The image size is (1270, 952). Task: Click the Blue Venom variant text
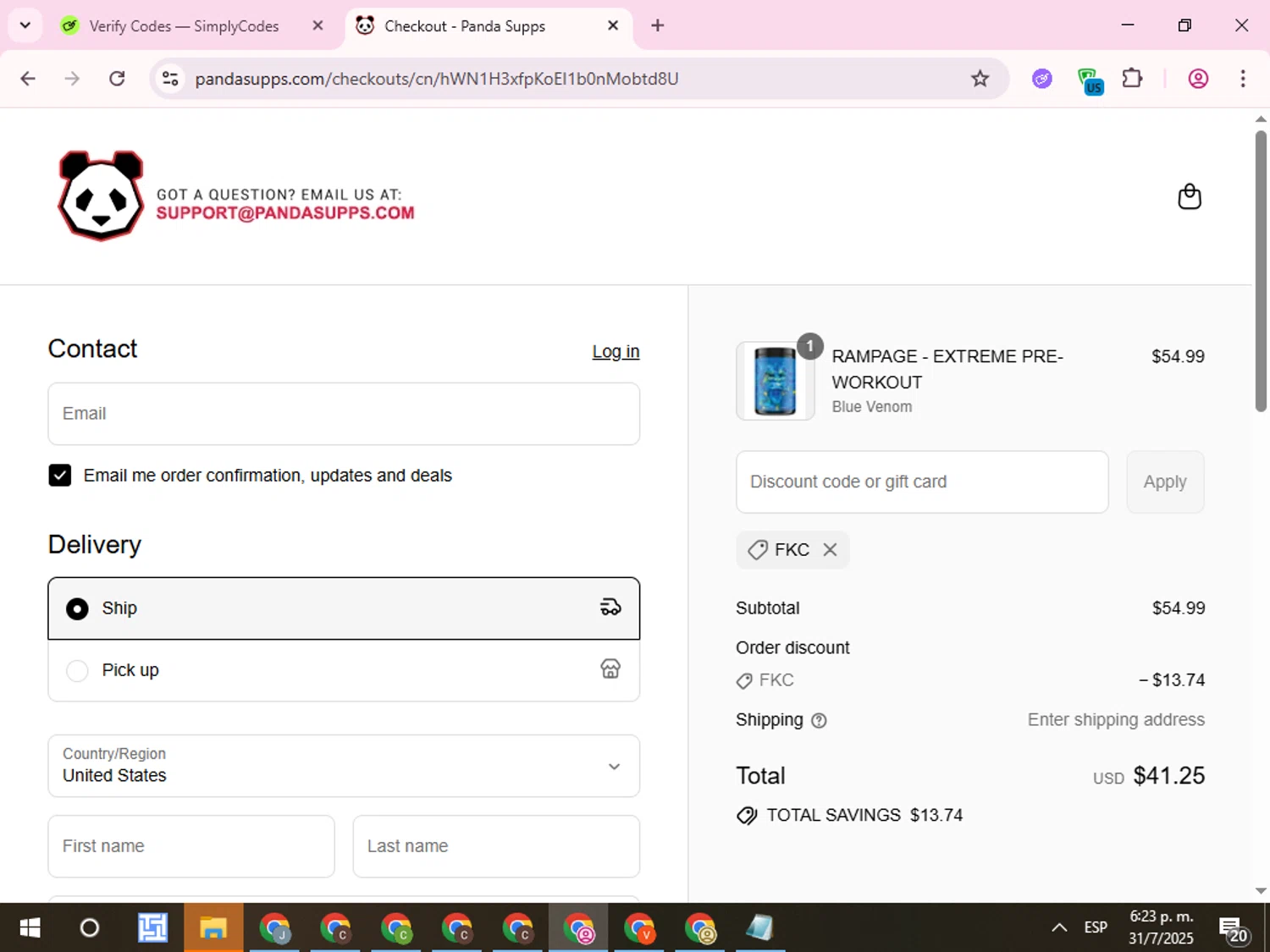coord(872,407)
